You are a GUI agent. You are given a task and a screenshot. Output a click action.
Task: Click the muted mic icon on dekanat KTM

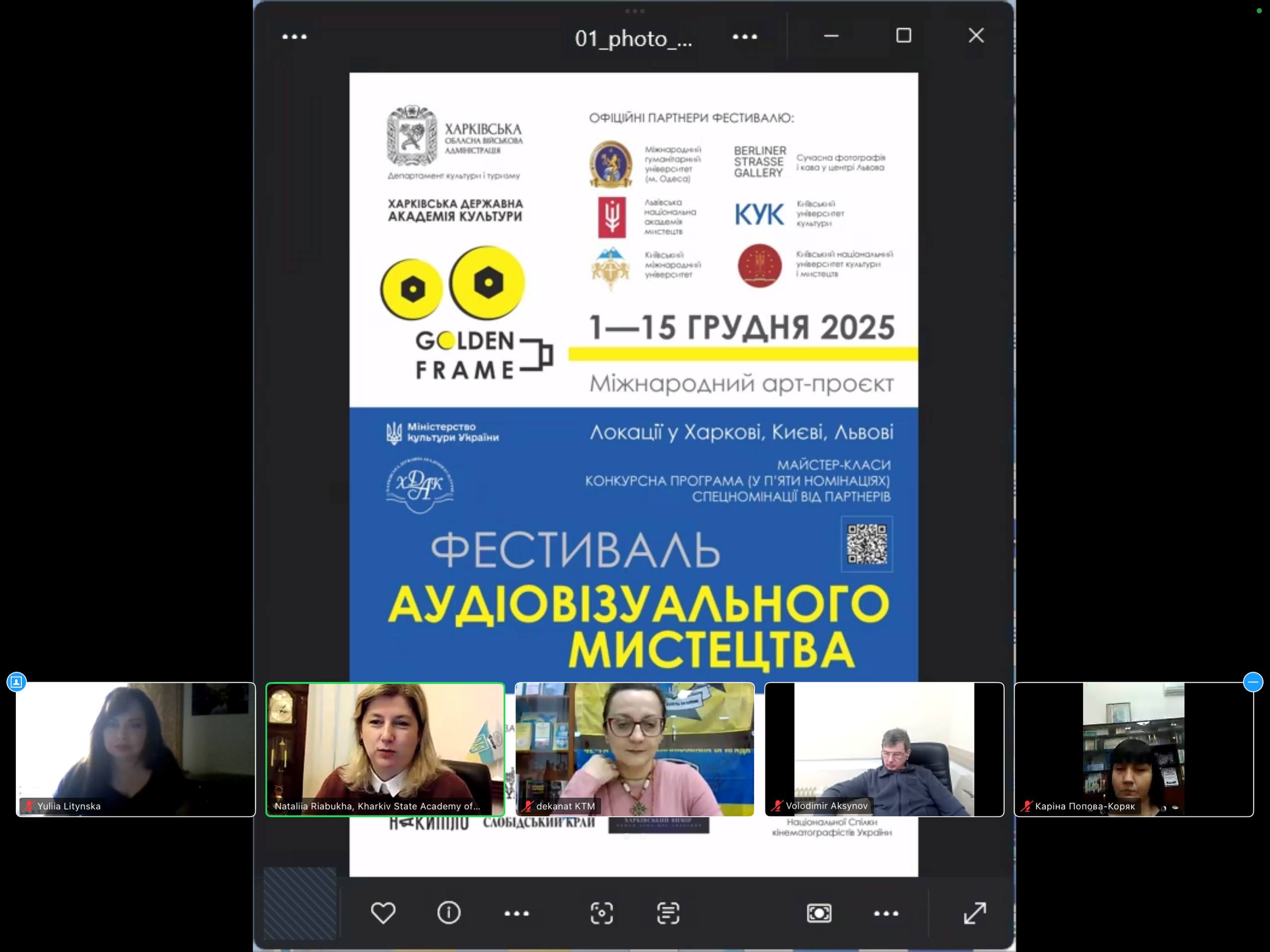click(x=528, y=806)
